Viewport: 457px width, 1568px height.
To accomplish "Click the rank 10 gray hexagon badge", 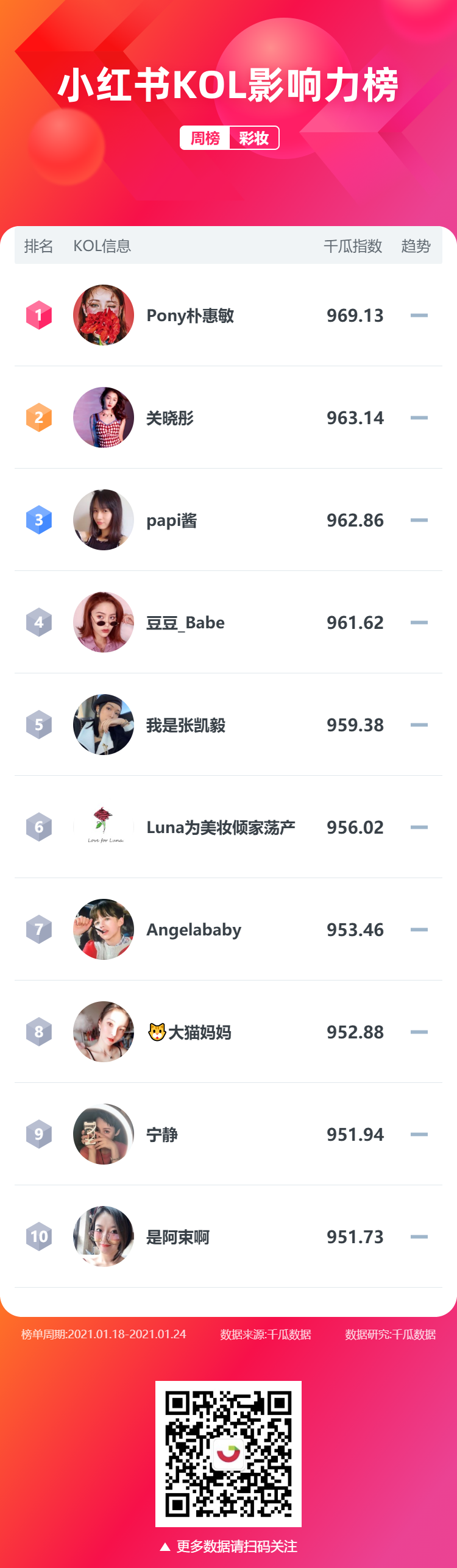I will [x=39, y=1236].
